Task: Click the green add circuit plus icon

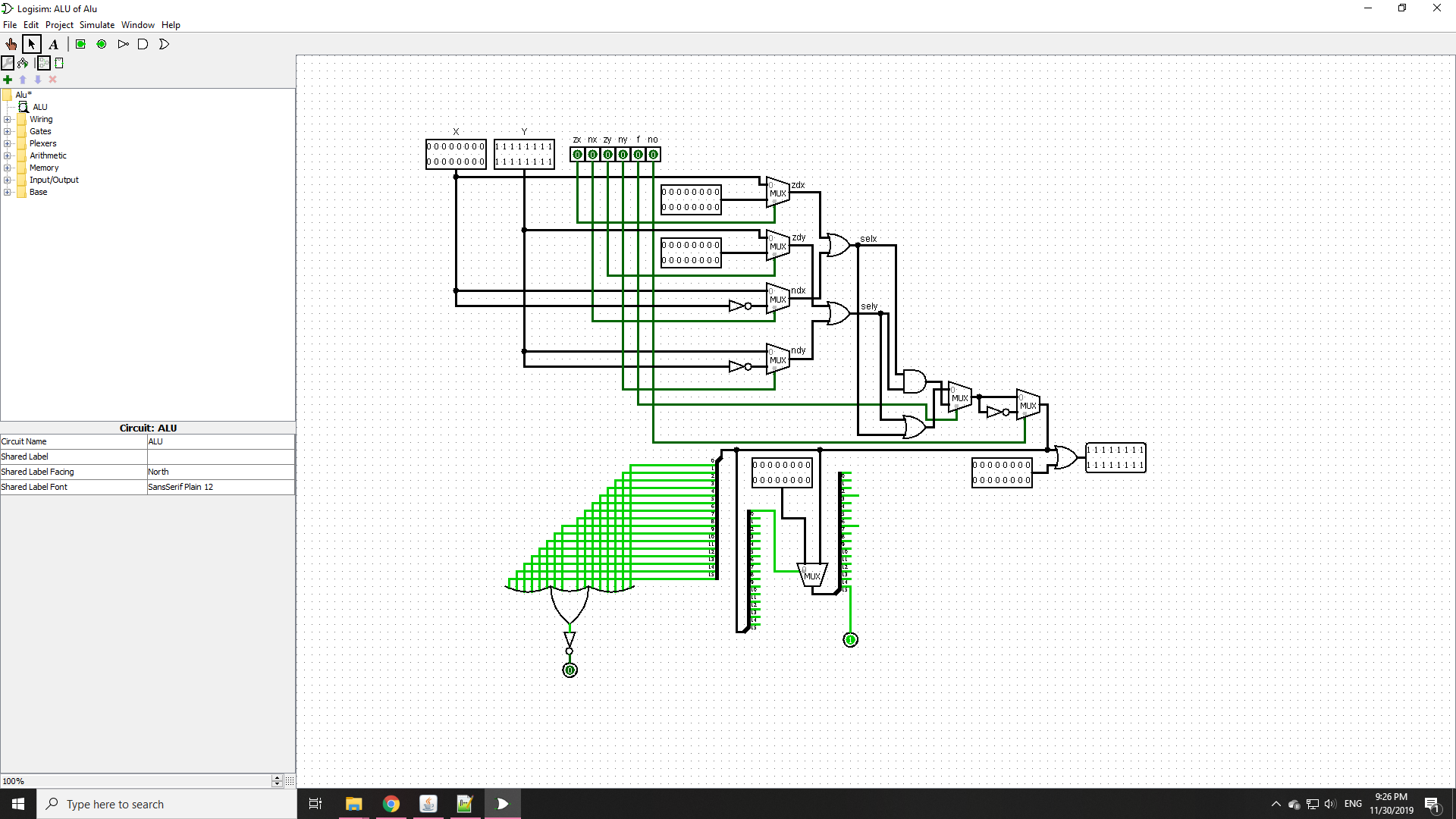Action: point(8,79)
